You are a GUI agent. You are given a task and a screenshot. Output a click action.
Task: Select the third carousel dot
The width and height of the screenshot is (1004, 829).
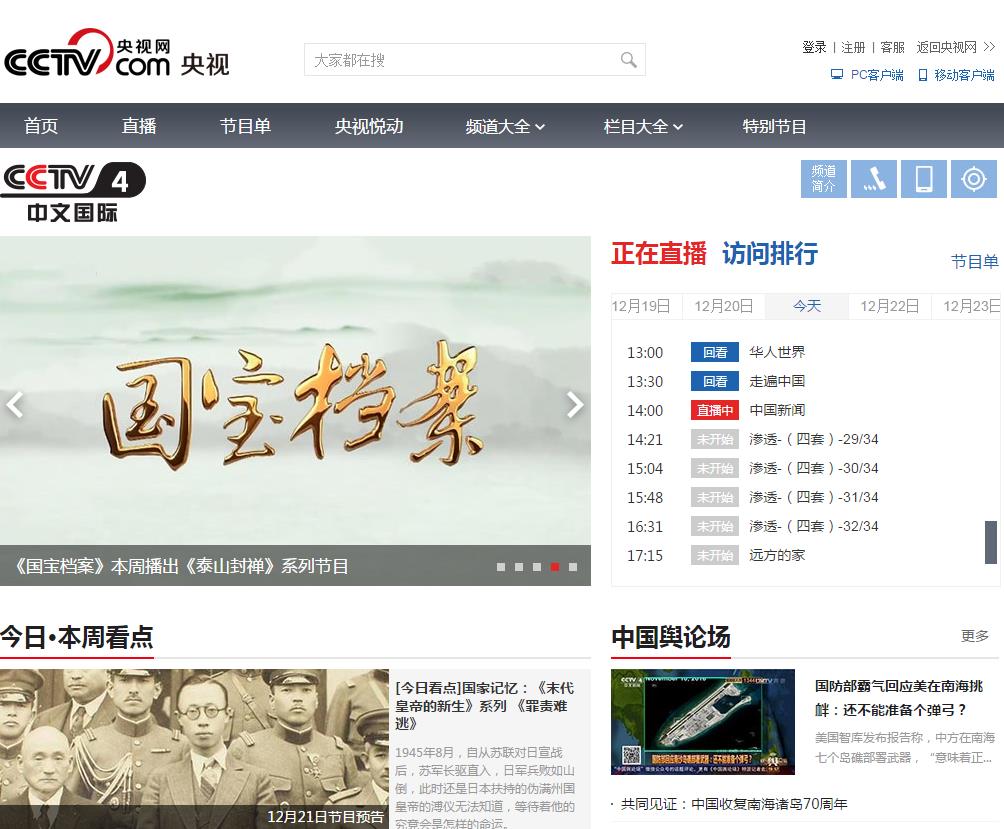[537, 567]
